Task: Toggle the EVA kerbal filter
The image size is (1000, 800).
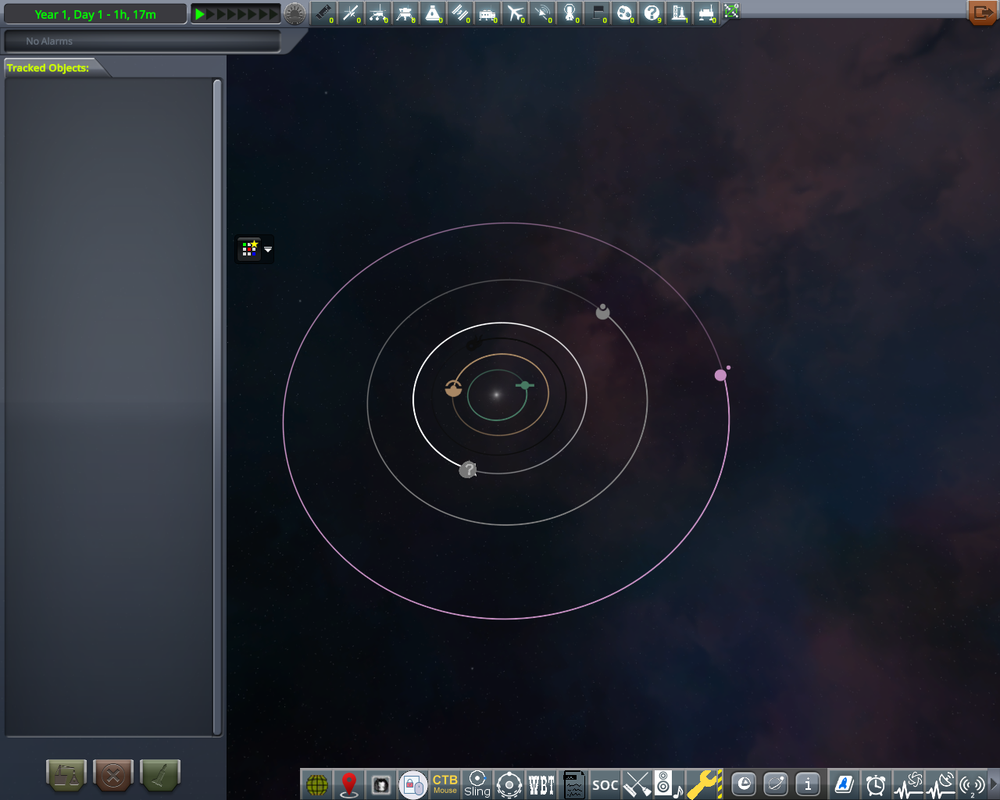Action: pos(570,13)
